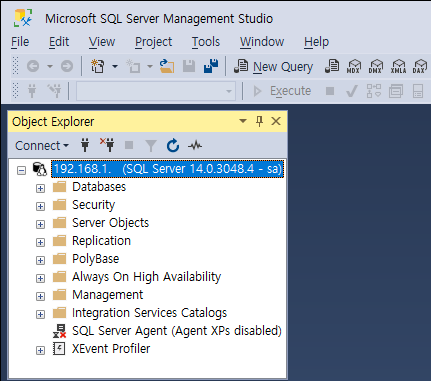The width and height of the screenshot is (431, 381).
Task: Click the toolbar Connect plug icon
Action: pos(32,91)
